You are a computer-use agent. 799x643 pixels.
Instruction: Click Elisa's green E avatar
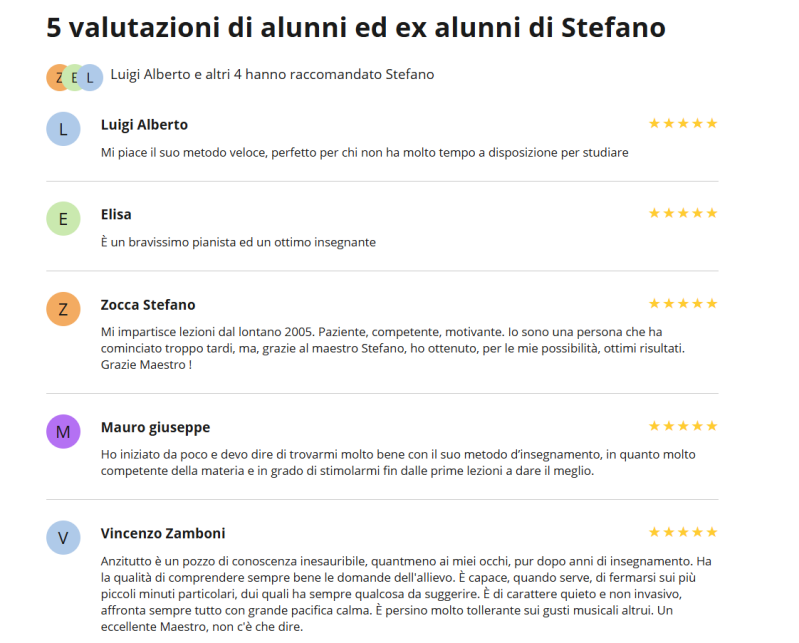point(63,218)
